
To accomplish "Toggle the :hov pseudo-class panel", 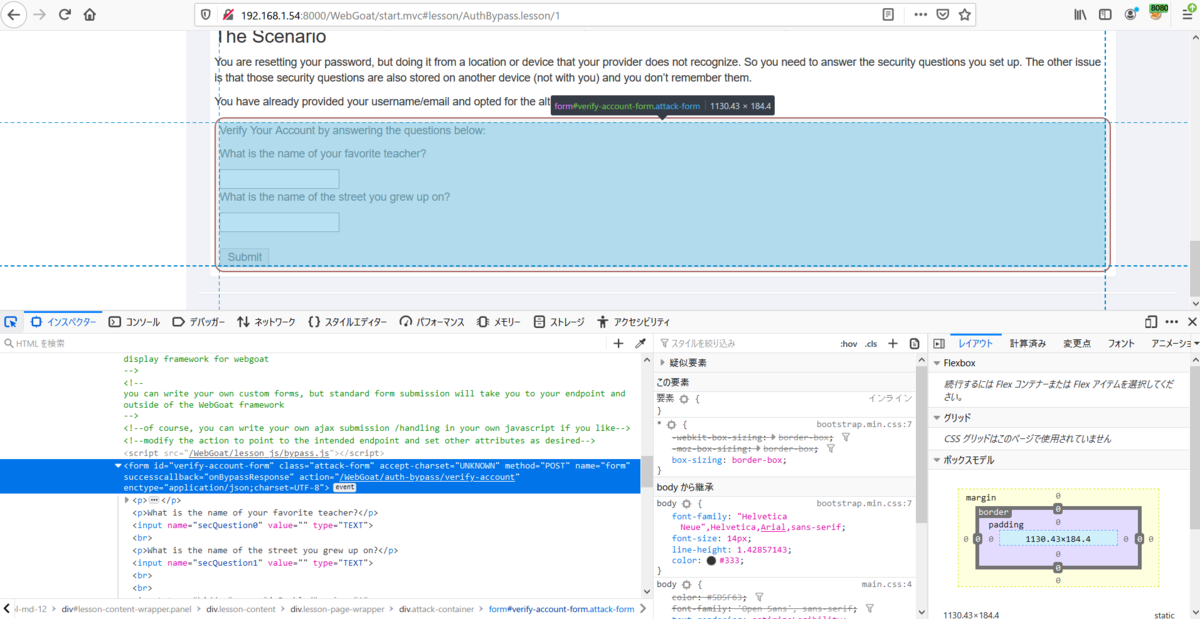I will [x=848, y=343].
